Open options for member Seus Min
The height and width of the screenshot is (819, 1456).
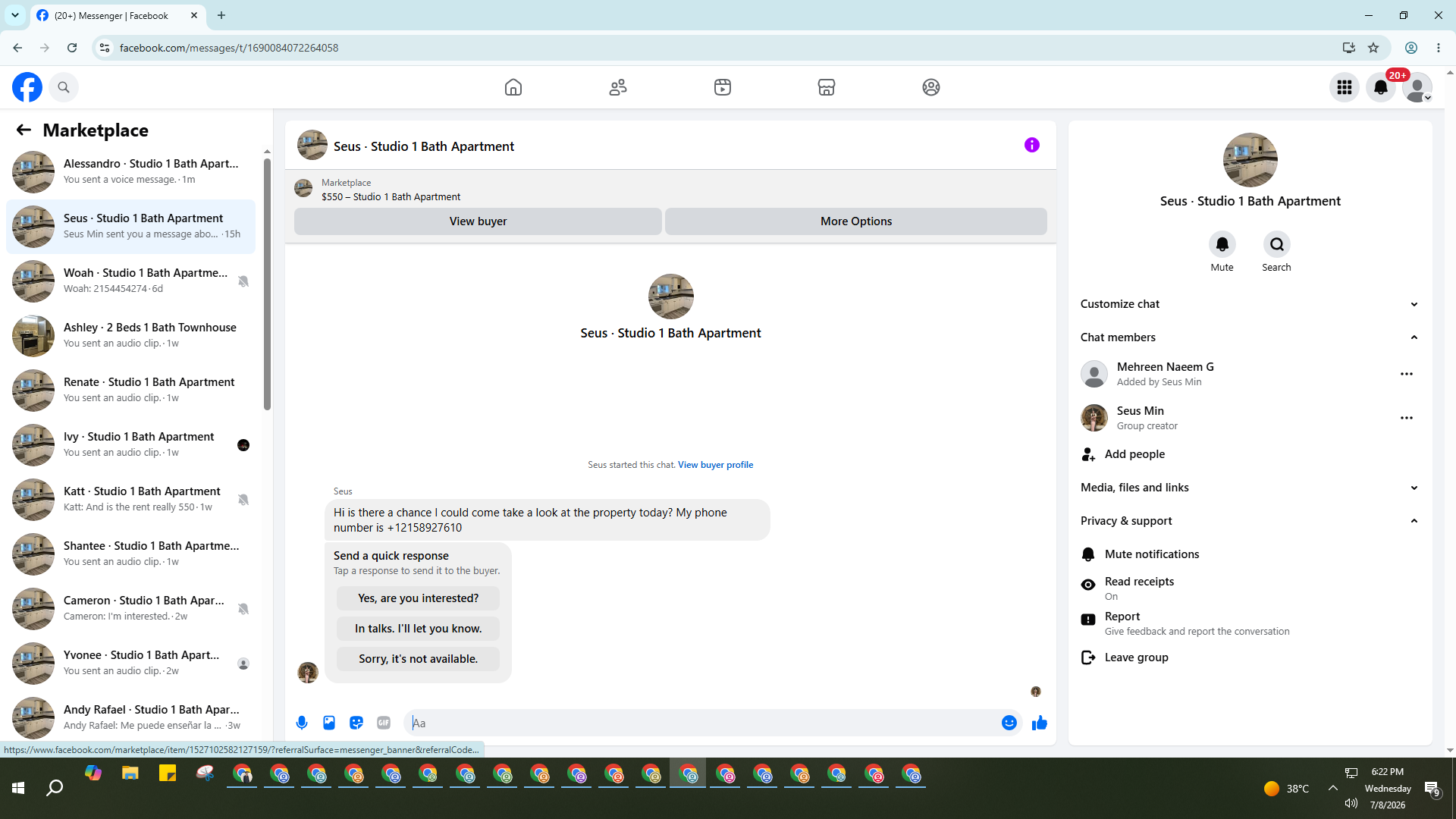tap(1407, 418)
